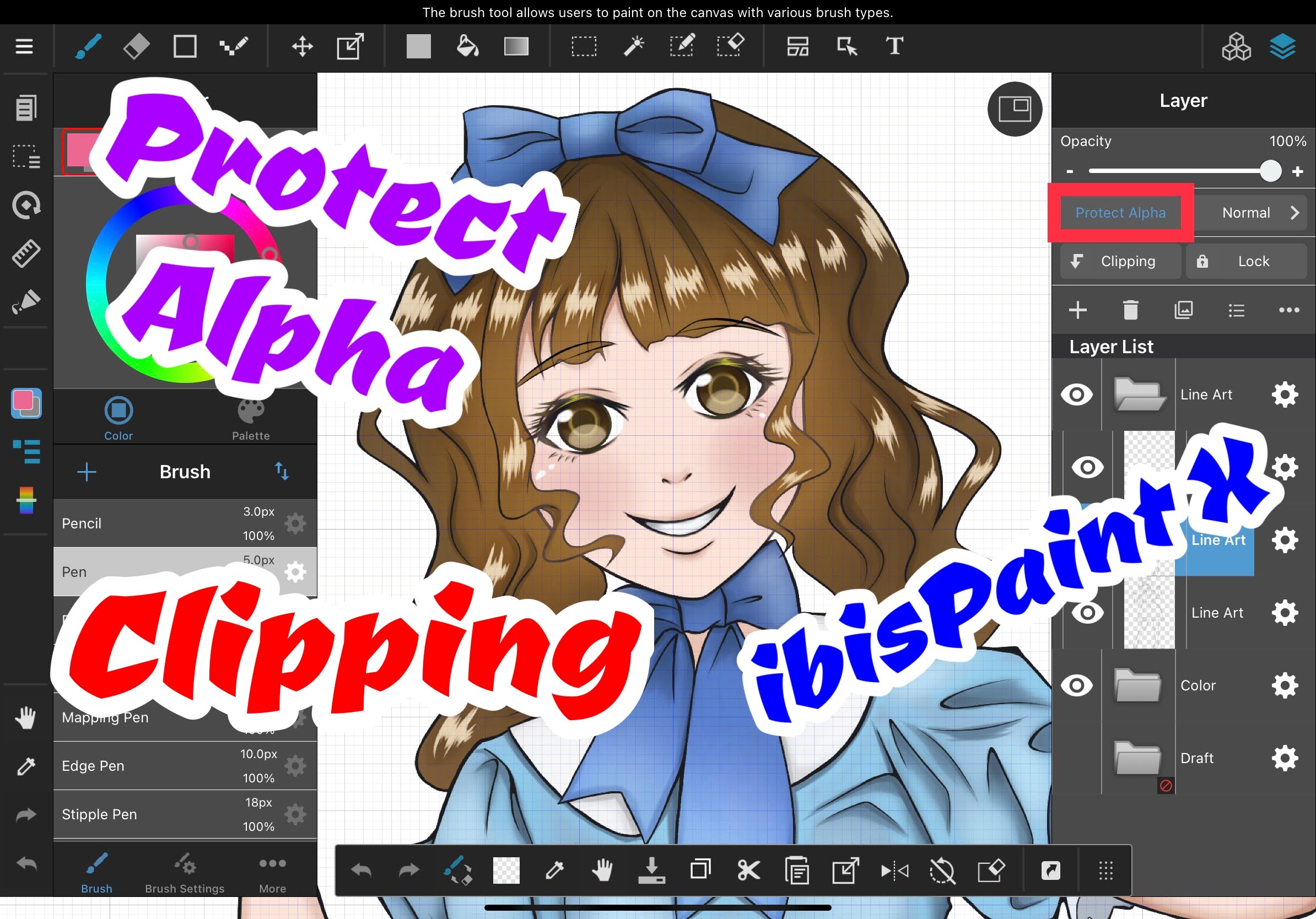The image size is (1316, 919).
Task: Select the Eraser tool
Action: coord(136,46)
